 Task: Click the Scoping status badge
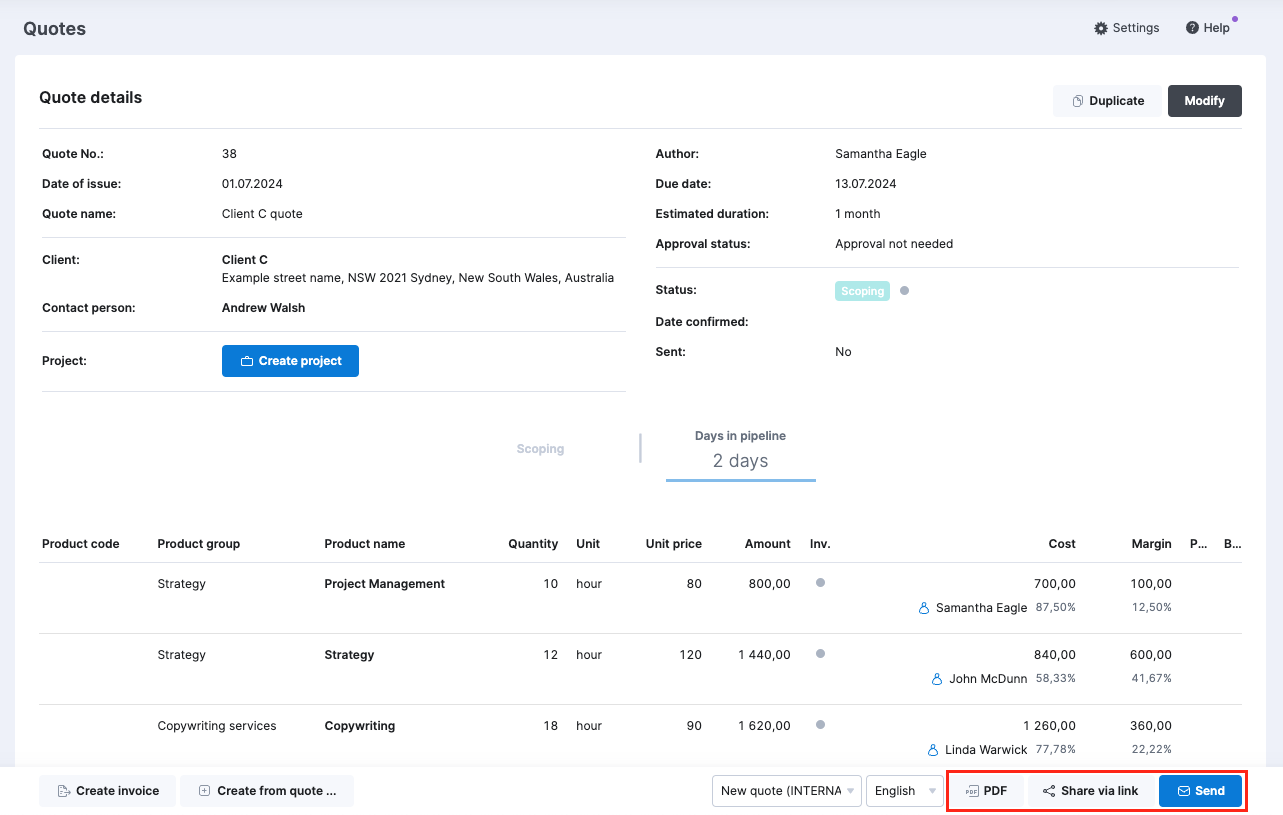pyautogui.click(x=862, y=291)
